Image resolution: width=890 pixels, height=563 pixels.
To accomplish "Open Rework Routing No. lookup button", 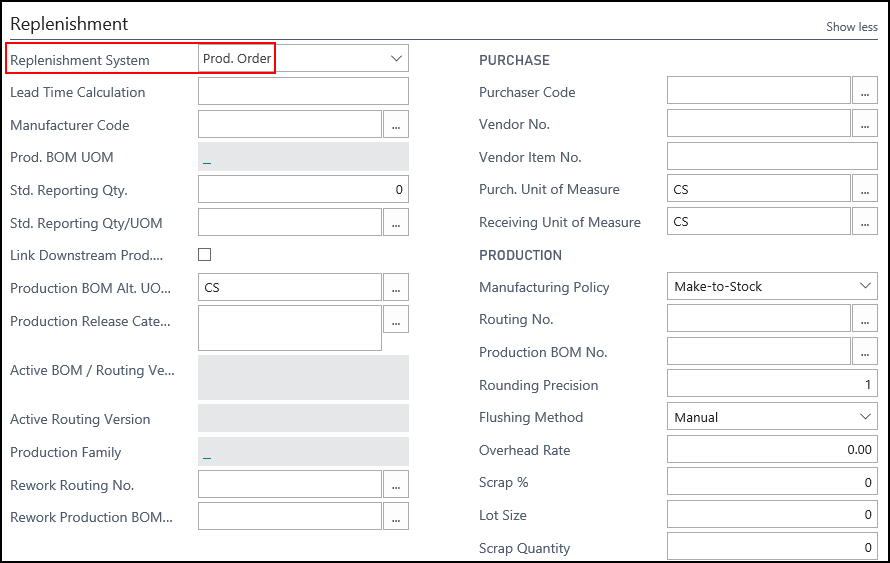I will [x=396, y=485].
